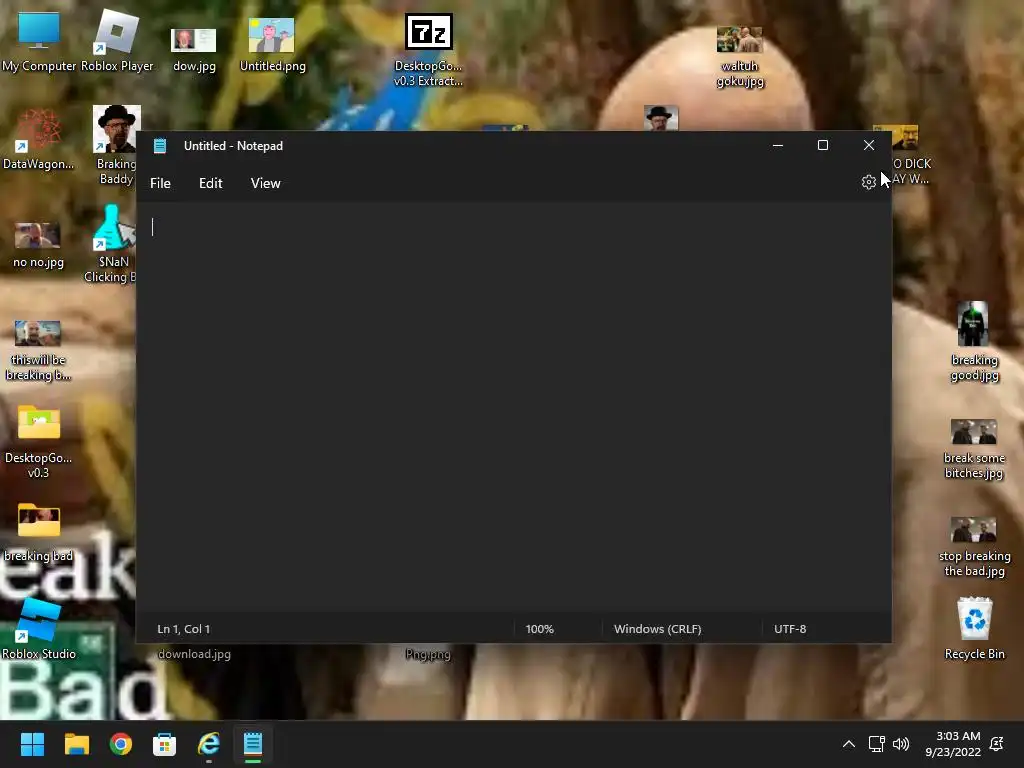
Task: Open Notepad's View menu
Action: tap(265, 184)
